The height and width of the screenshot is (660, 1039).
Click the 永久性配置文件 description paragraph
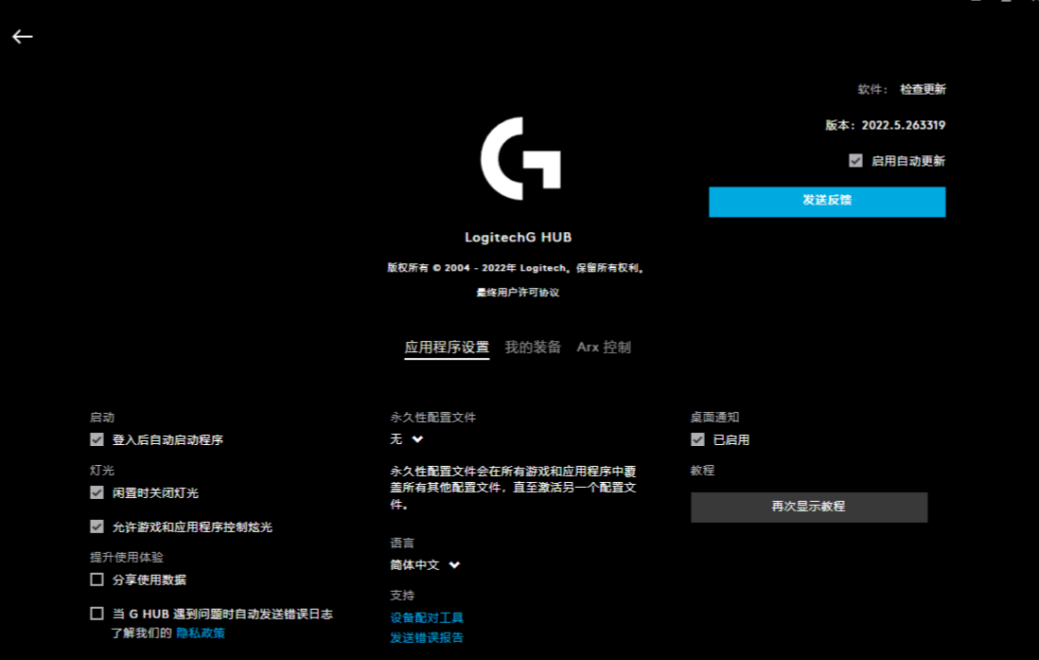[513, 488]
